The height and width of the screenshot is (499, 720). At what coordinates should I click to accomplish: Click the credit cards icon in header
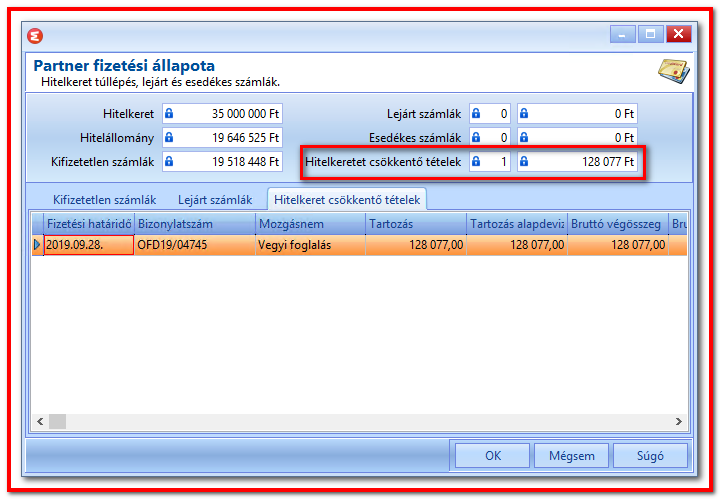pos(674,71)
